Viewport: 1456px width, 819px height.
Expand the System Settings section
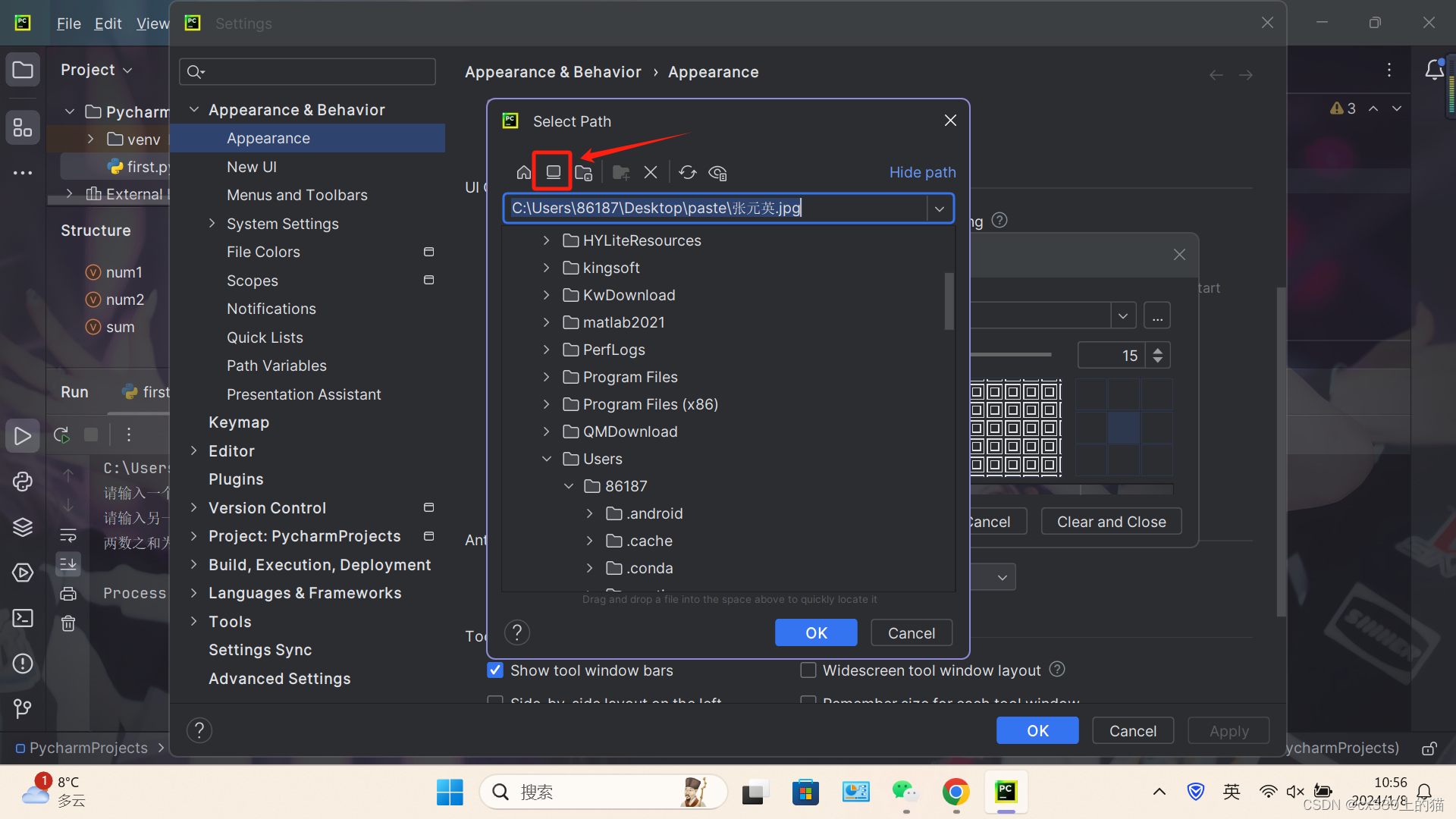coord(212,224)
